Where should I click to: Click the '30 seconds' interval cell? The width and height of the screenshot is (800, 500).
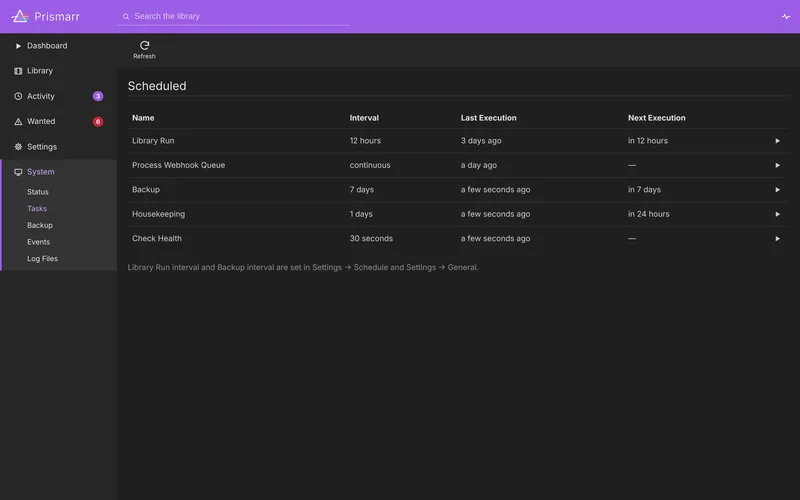pos(371,239)
